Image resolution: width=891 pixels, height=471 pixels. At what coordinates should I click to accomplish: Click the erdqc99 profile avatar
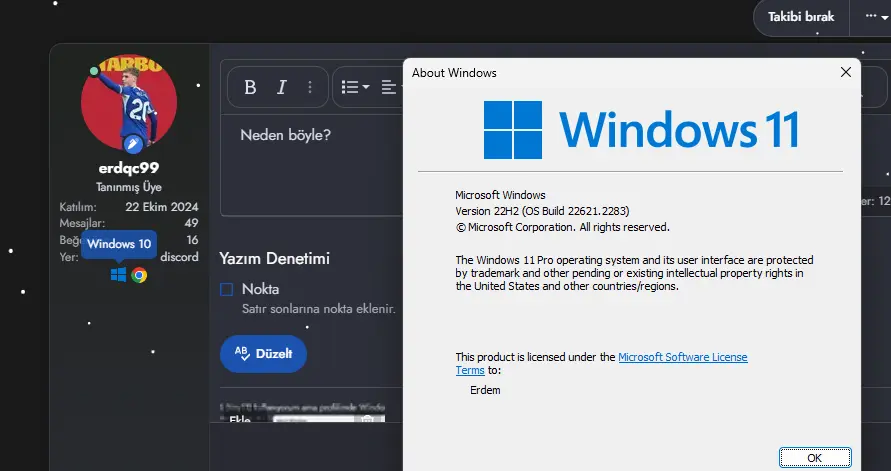coord(128,104)
